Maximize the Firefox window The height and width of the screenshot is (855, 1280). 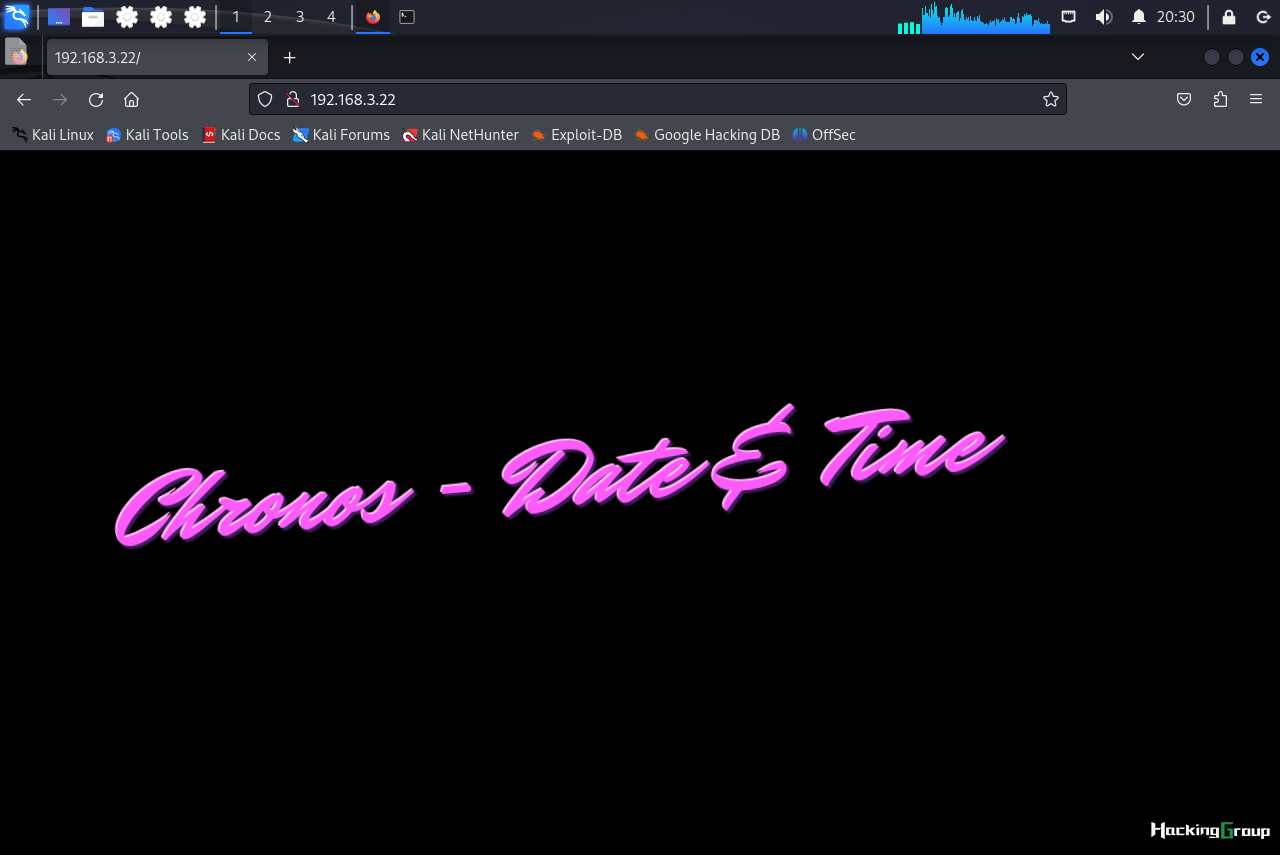tap(1236, 57)
